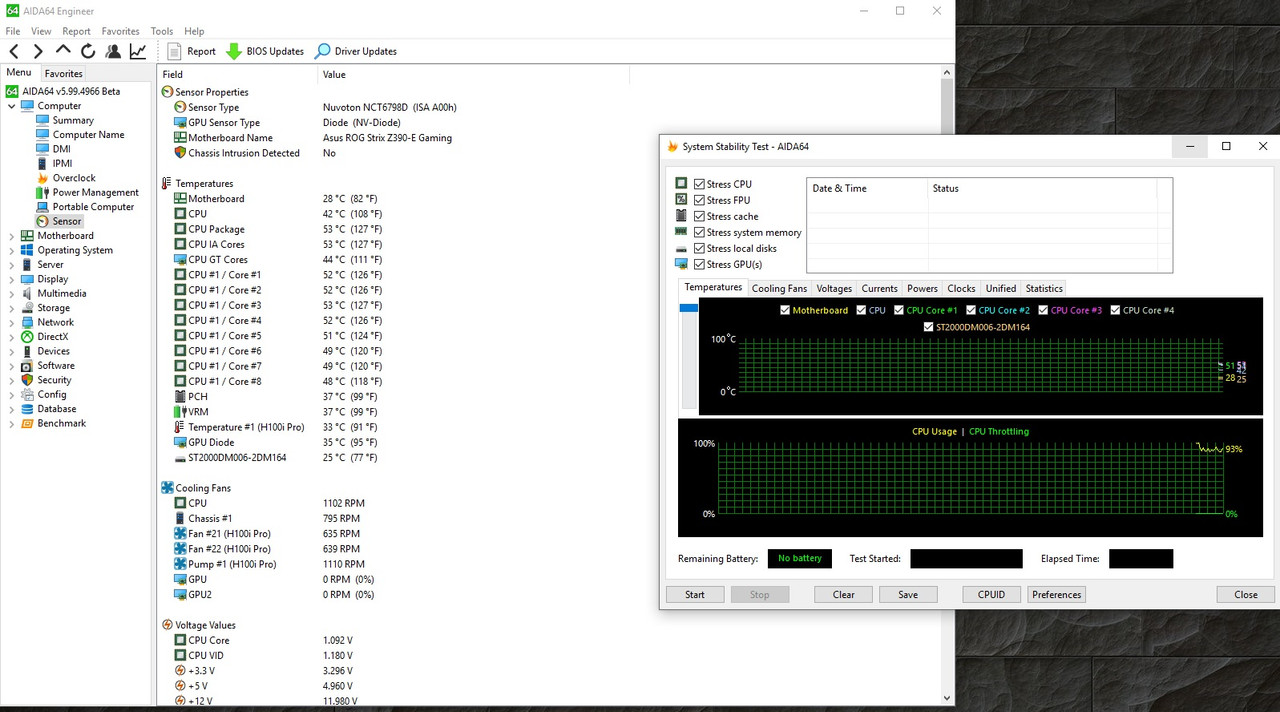Screen dimensions: 1280x712
Task: Select the Portable Computer tree item
Action: click(93, 207)
